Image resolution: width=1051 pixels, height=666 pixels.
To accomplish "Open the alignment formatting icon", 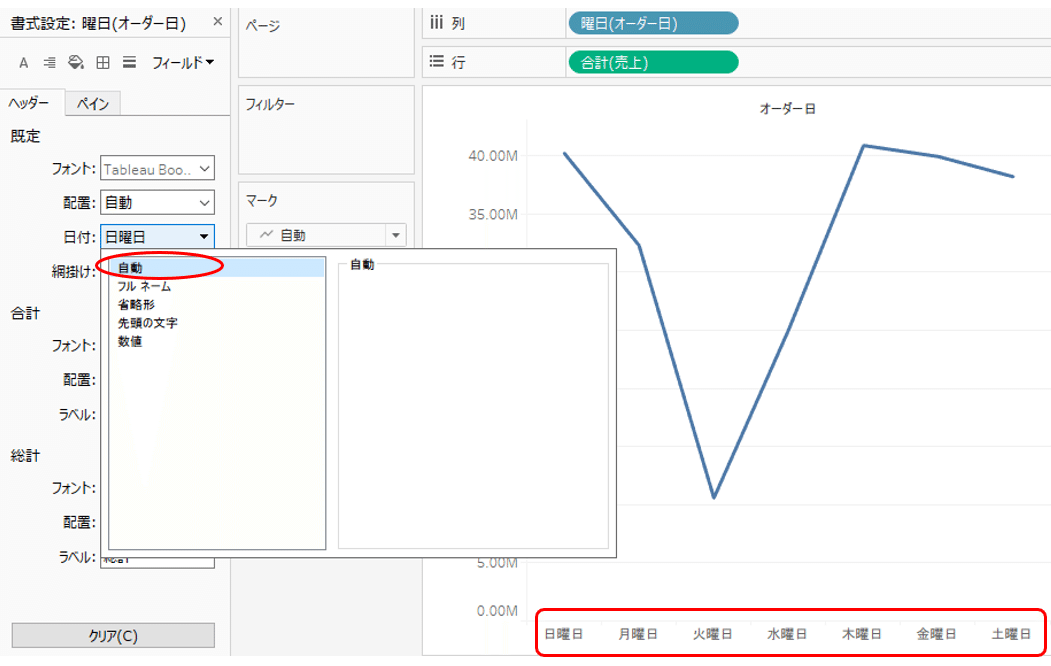I will [x=50, y=63].
